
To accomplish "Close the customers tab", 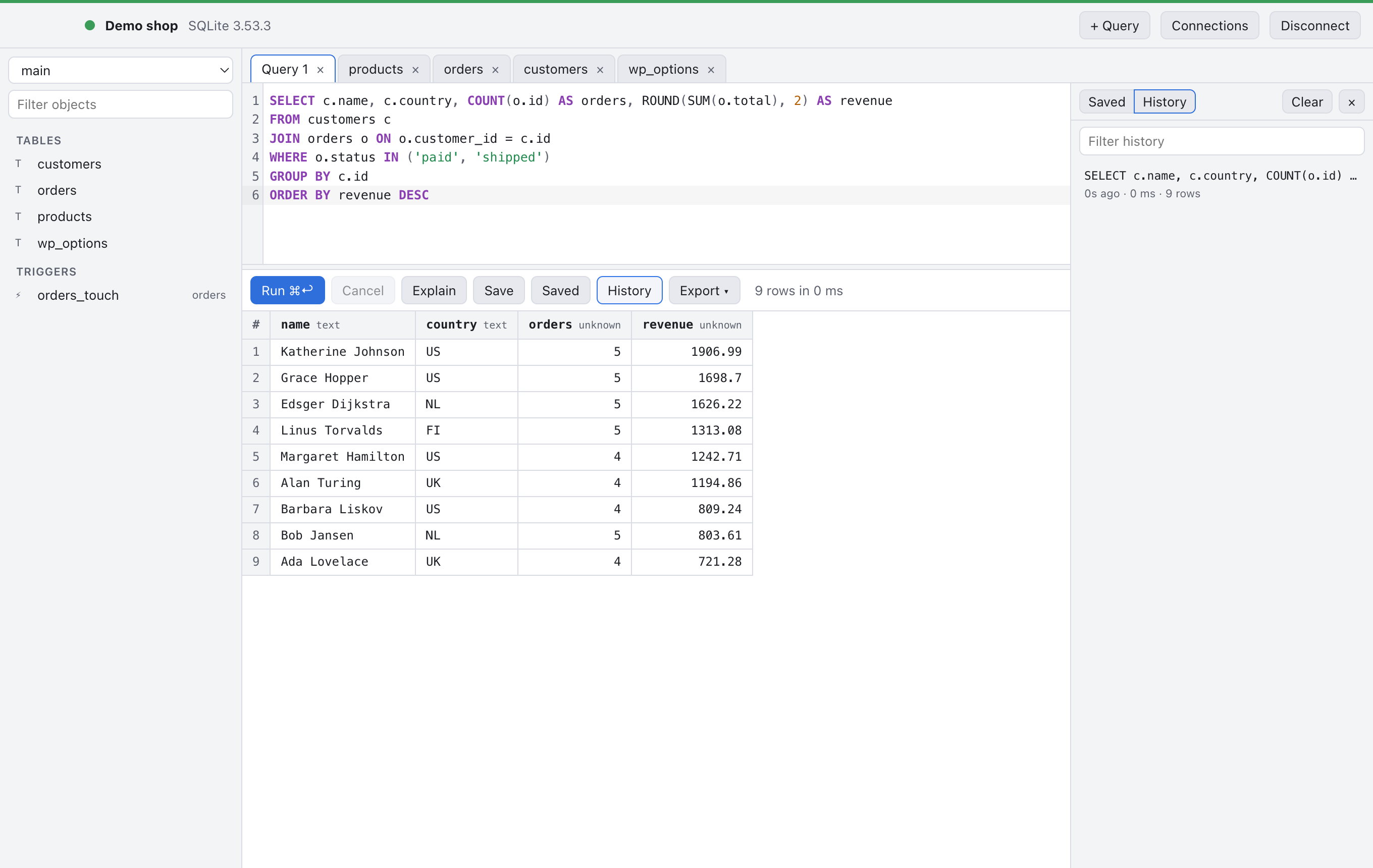I will pyautogui.click(x=600, y=70).
